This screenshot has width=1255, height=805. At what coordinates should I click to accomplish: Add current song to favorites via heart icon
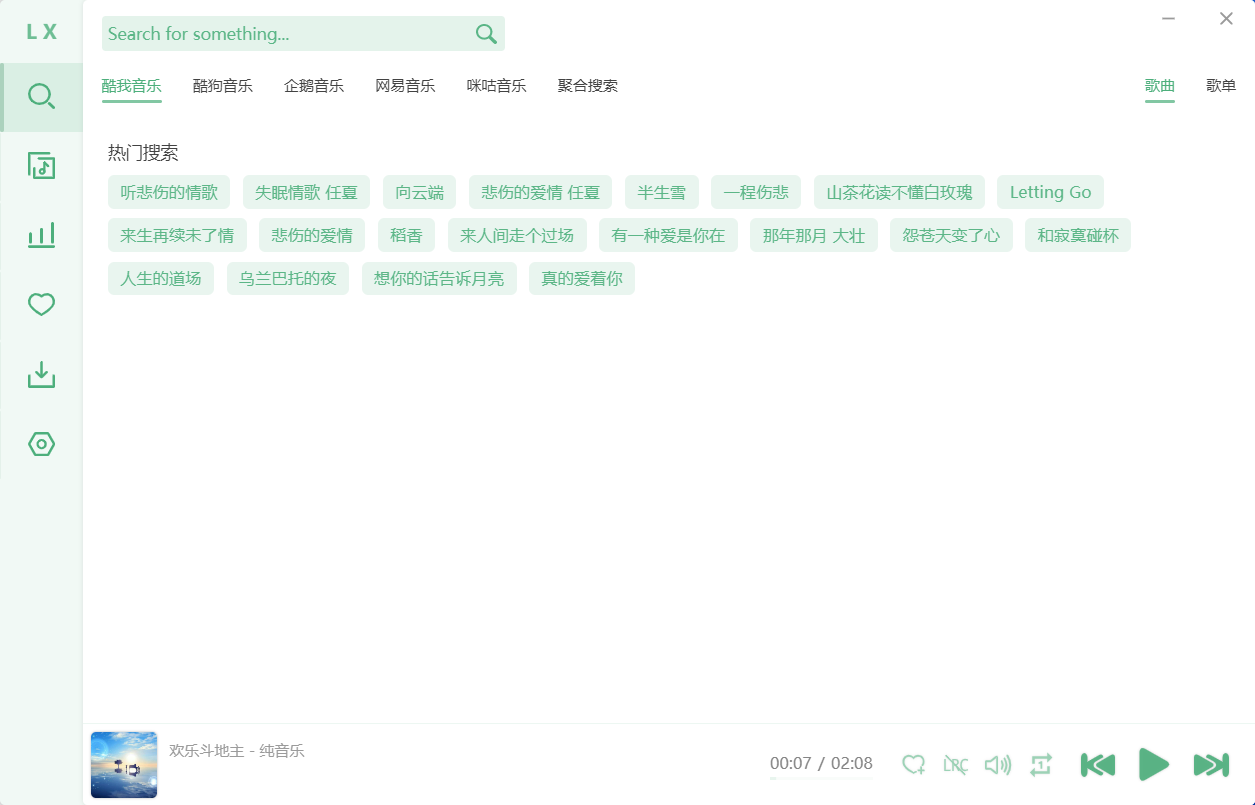pos(913,765)
